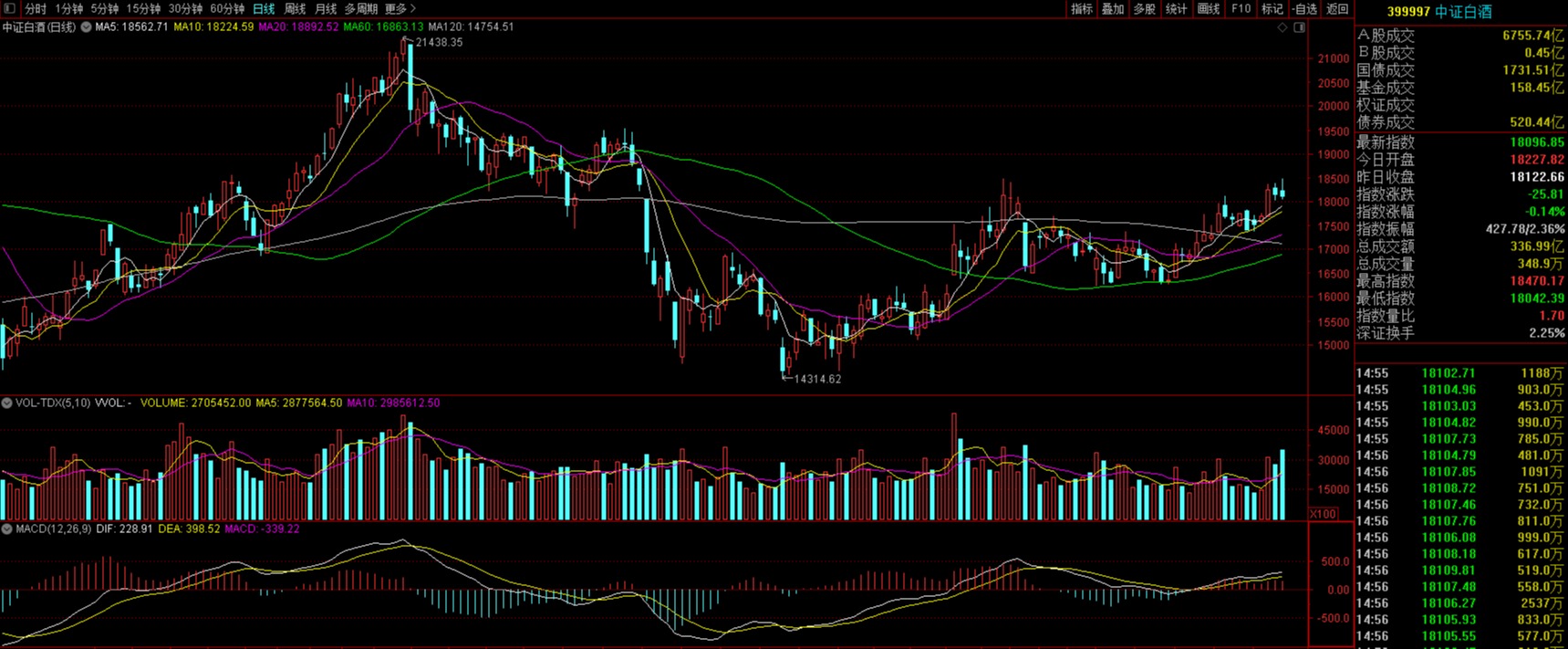Toggle the left sidebar panel icon
Screen dimensions: 1568x649
pos(9,9)
